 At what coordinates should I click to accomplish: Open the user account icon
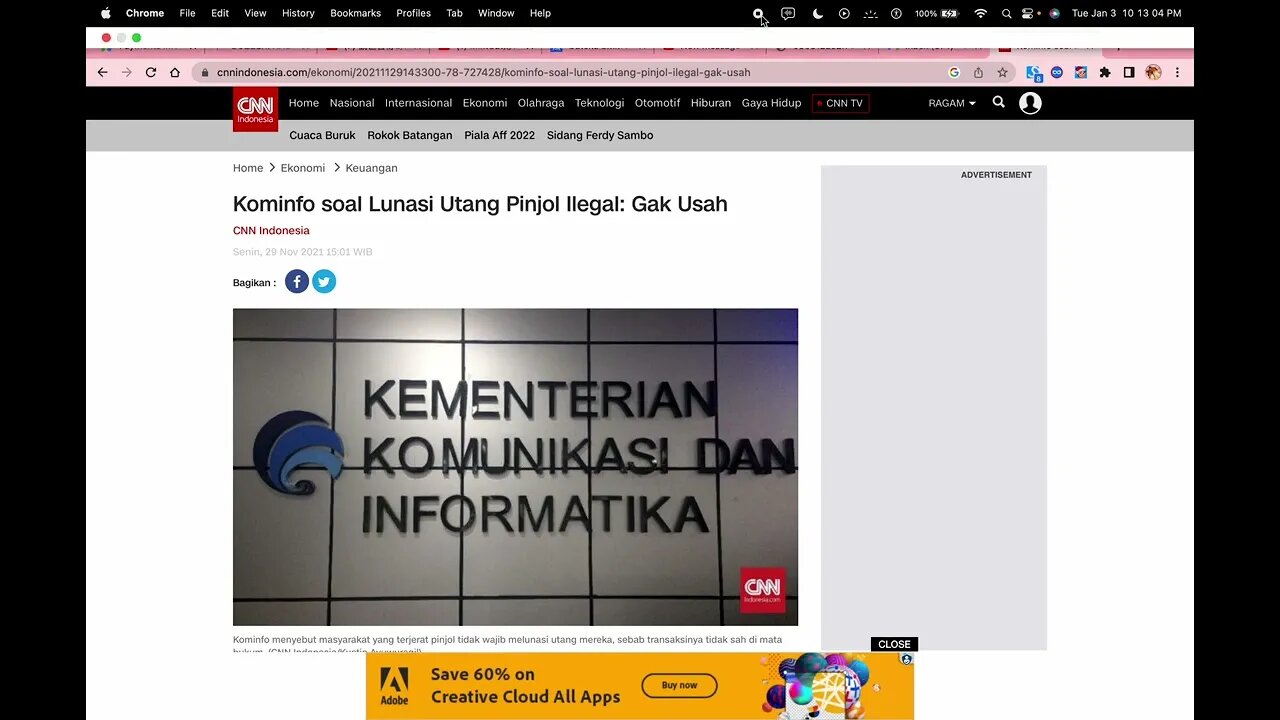(x=1030, y=103)
